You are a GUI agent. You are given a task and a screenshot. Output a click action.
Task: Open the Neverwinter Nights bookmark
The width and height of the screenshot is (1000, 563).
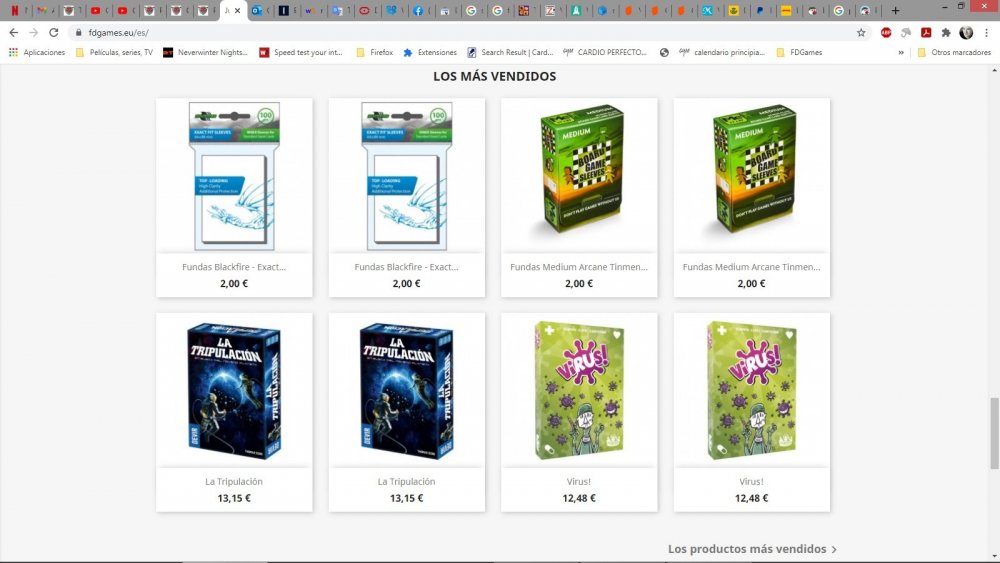point(205,52)
